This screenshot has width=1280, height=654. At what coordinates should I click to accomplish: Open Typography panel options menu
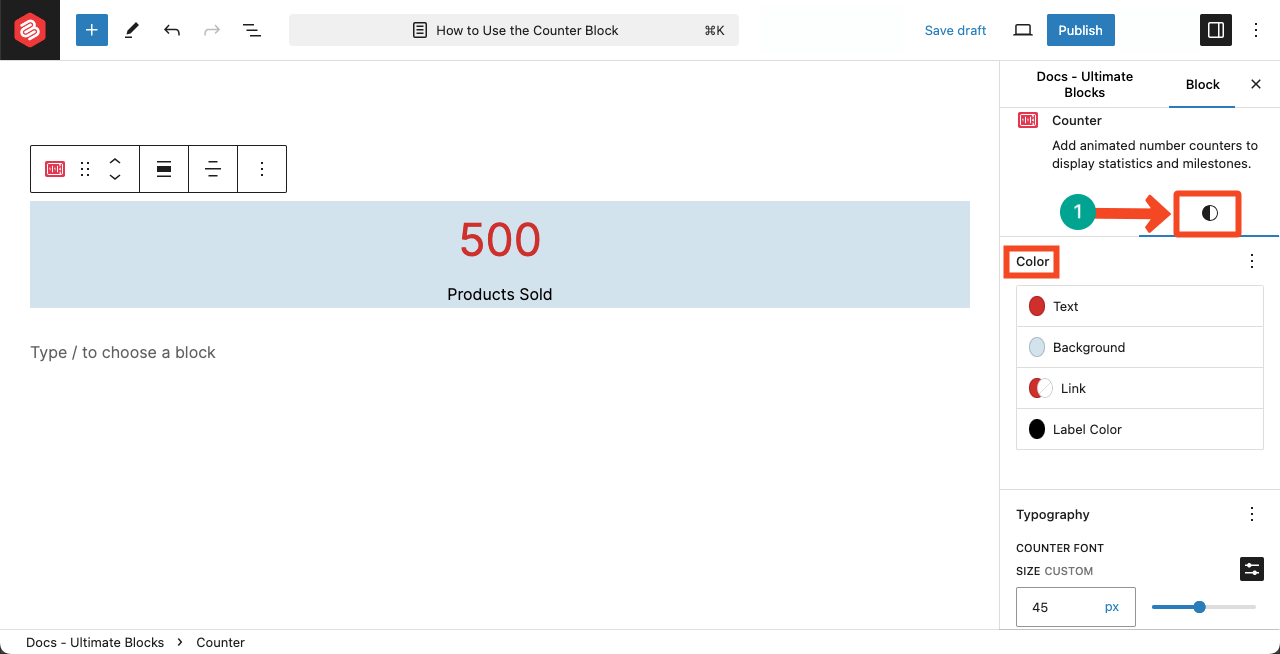pyautogui.click(x=1252, y=514)
